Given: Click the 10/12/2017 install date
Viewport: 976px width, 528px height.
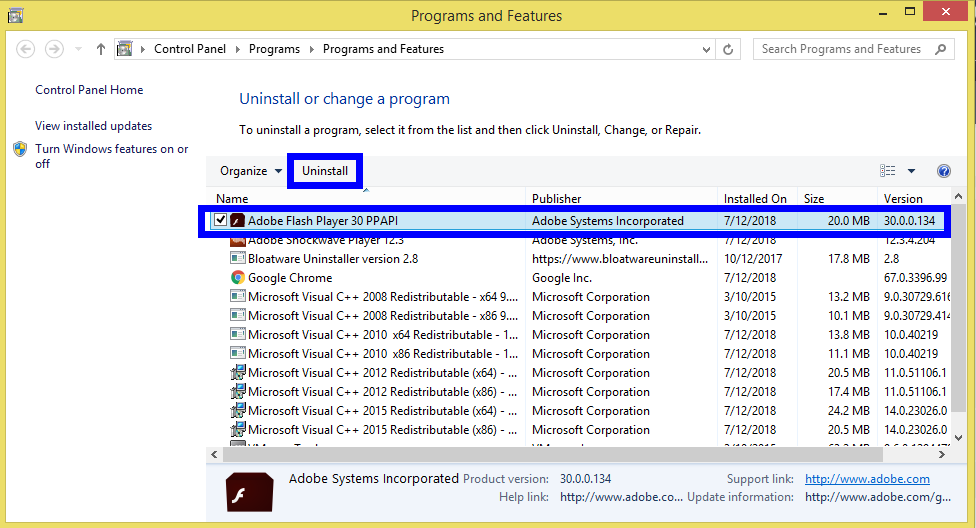Looking at the screenshot, I should click(x=753, y=258).
